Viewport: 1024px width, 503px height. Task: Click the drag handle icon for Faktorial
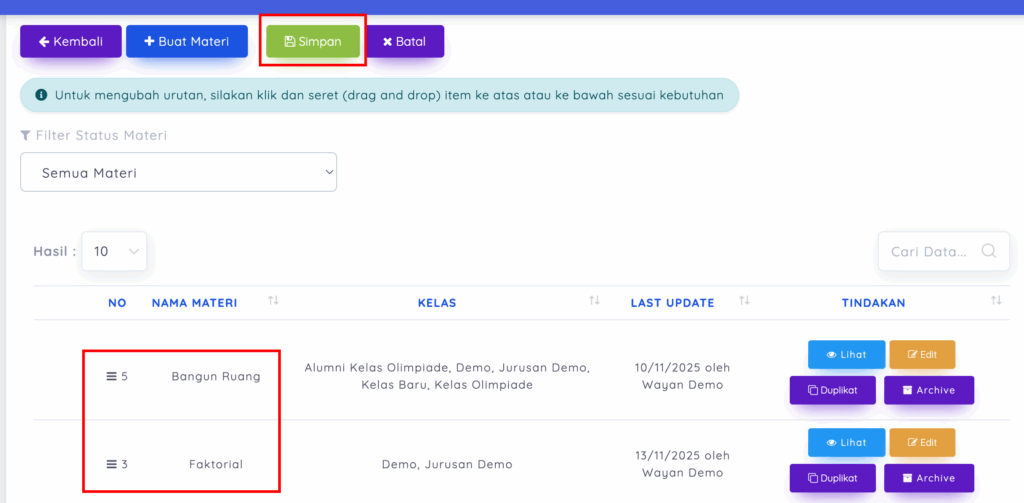coord(112,464)
